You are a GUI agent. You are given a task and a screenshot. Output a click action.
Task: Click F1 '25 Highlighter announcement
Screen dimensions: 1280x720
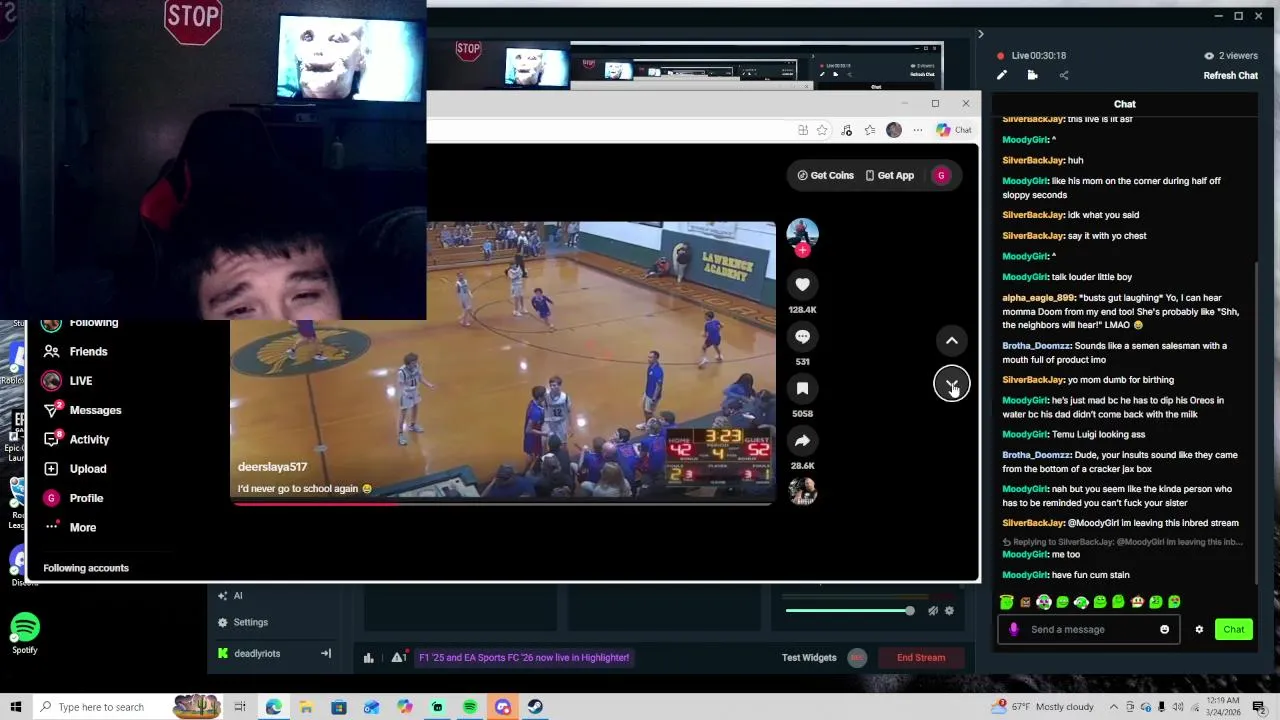[x=524, y=658]
